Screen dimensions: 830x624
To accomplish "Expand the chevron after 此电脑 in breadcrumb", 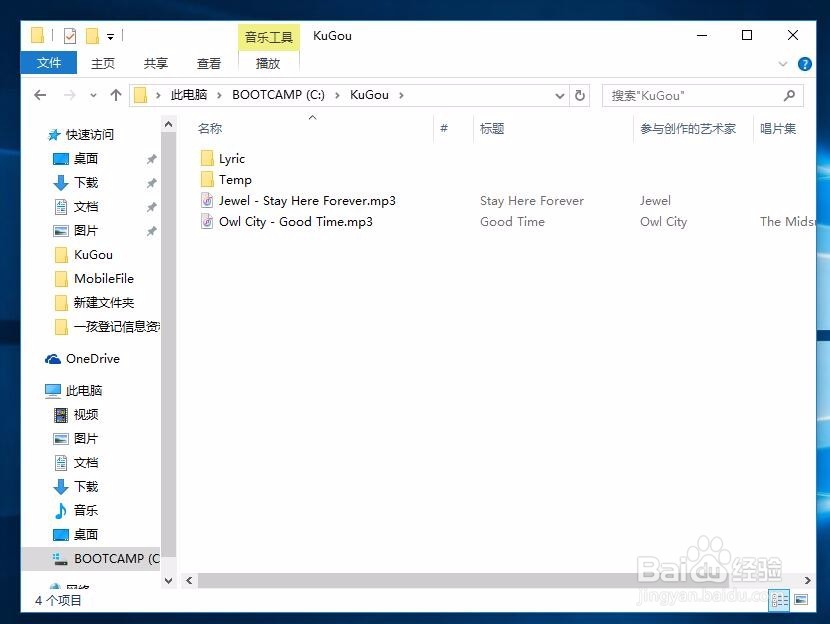I will 219,96.
